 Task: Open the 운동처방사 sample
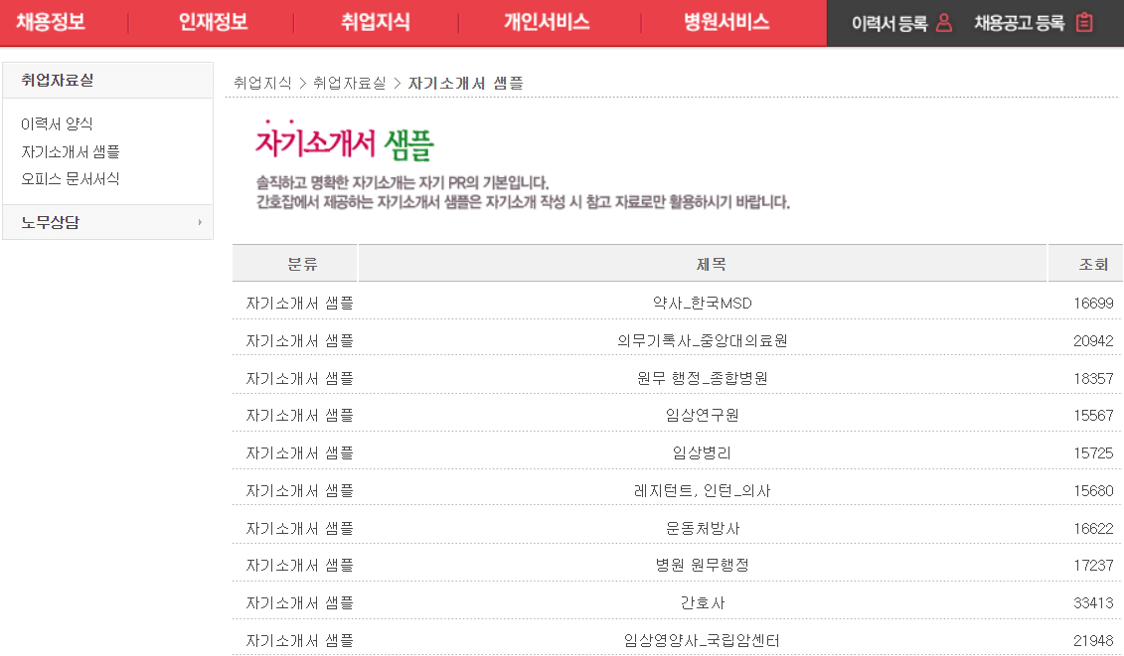point(702,528)
